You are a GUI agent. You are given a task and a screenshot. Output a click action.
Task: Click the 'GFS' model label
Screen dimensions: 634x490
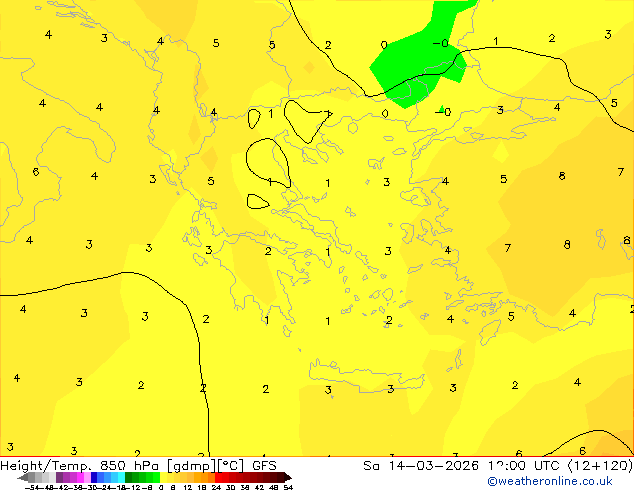pos(264,466)
